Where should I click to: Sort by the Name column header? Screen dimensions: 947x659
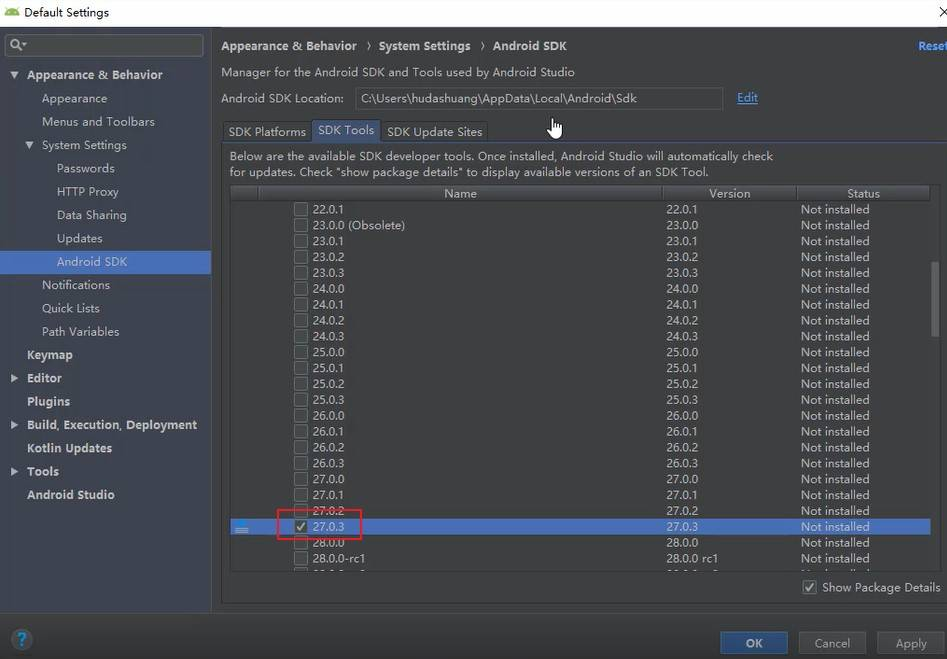coord(460,193)
